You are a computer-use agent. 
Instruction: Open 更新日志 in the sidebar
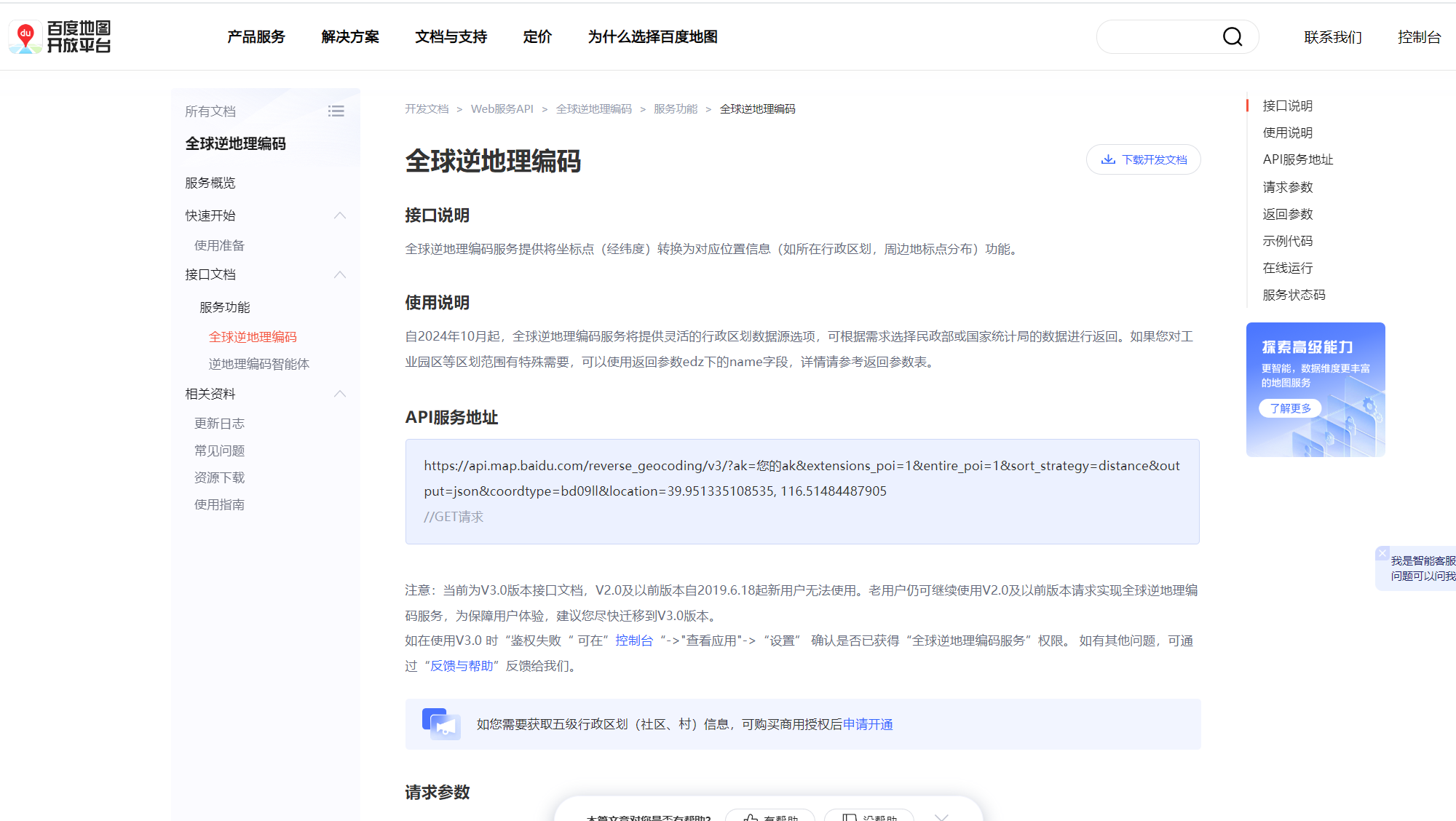[x=219, y=424]
